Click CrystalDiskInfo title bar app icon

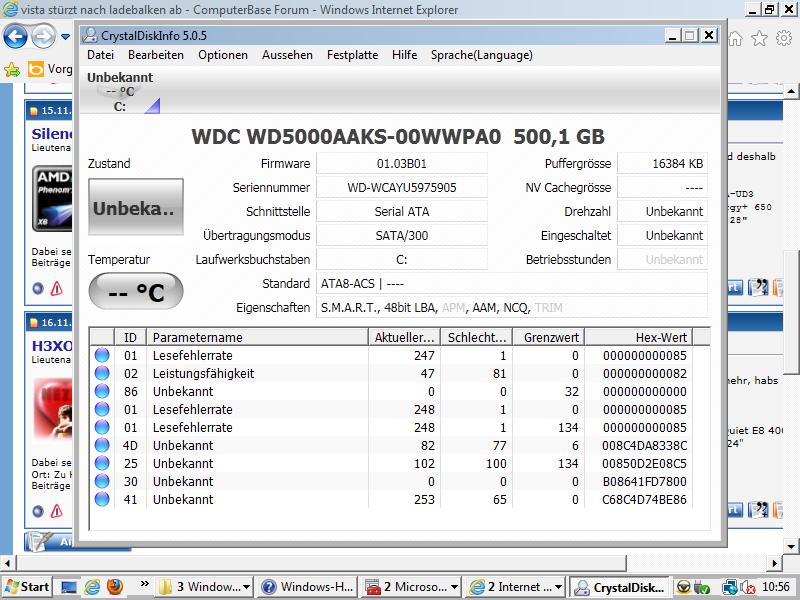(x=90, y=35)
